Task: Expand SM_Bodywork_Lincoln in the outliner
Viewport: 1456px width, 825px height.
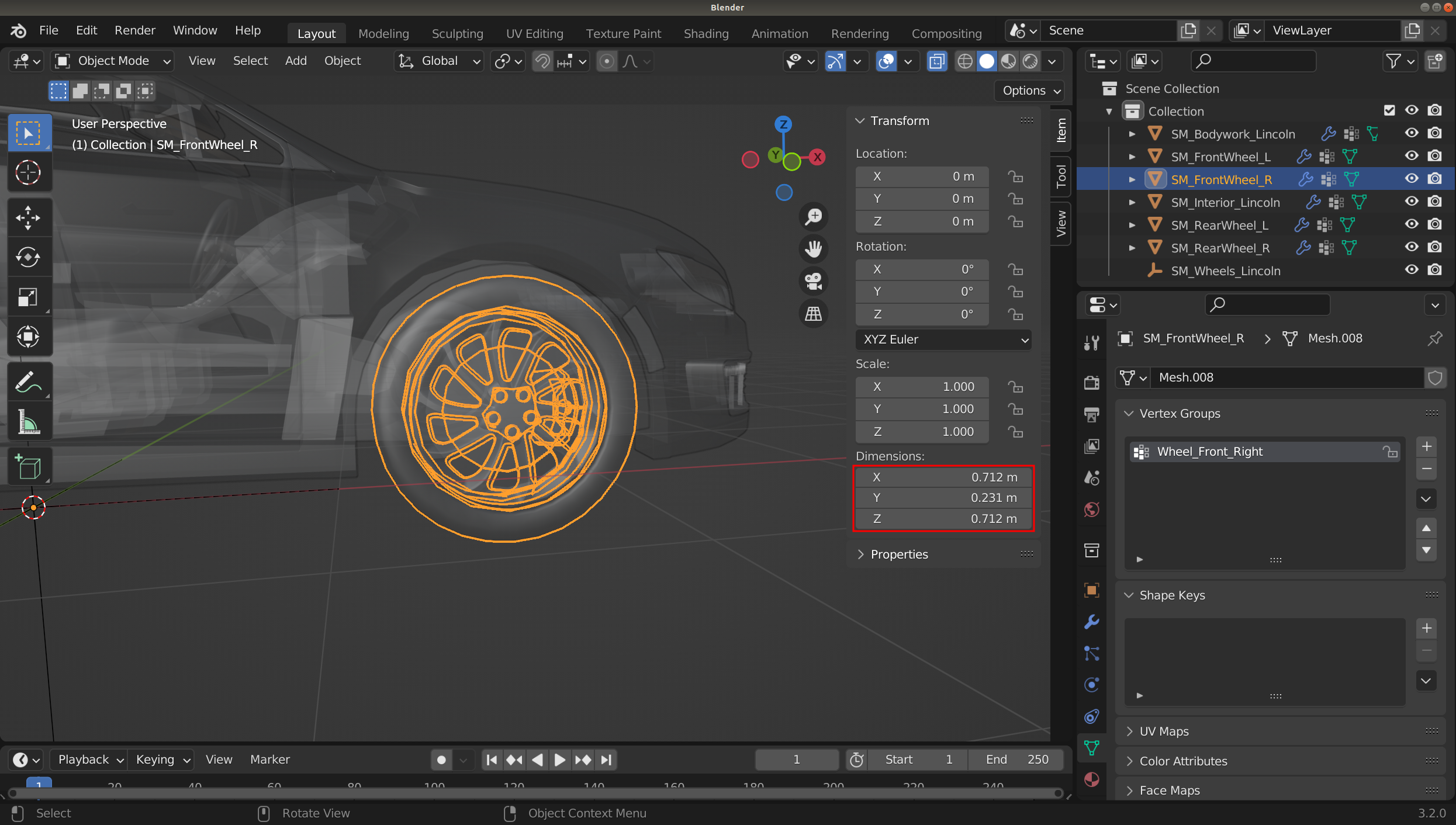Action: coord(1132,133)
